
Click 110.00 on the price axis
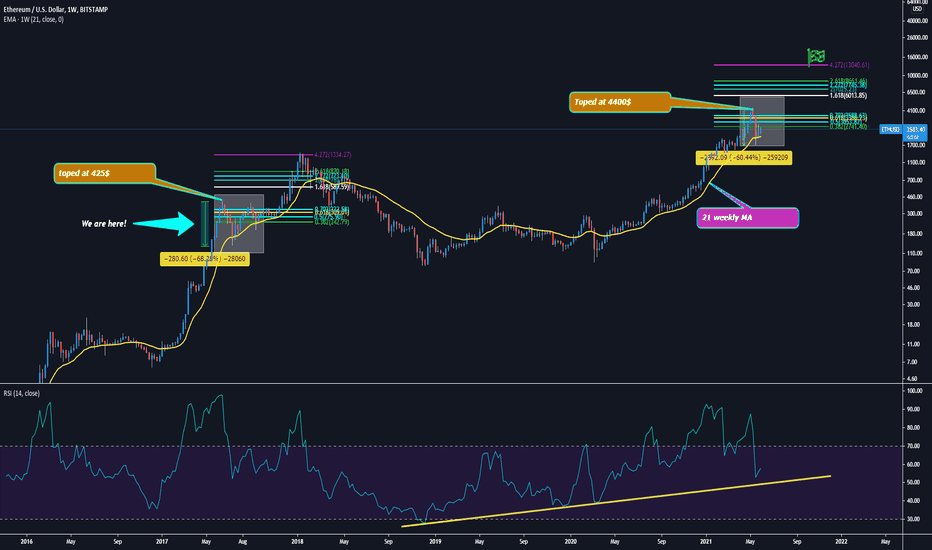[917, 253]
